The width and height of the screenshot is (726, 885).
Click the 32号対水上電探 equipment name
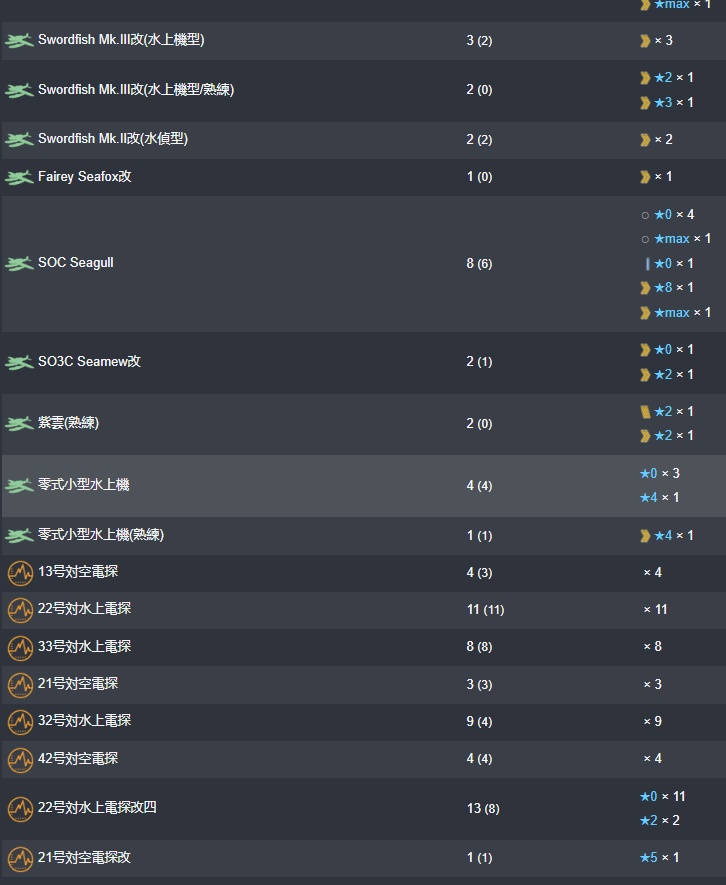[x=84, y=721]
